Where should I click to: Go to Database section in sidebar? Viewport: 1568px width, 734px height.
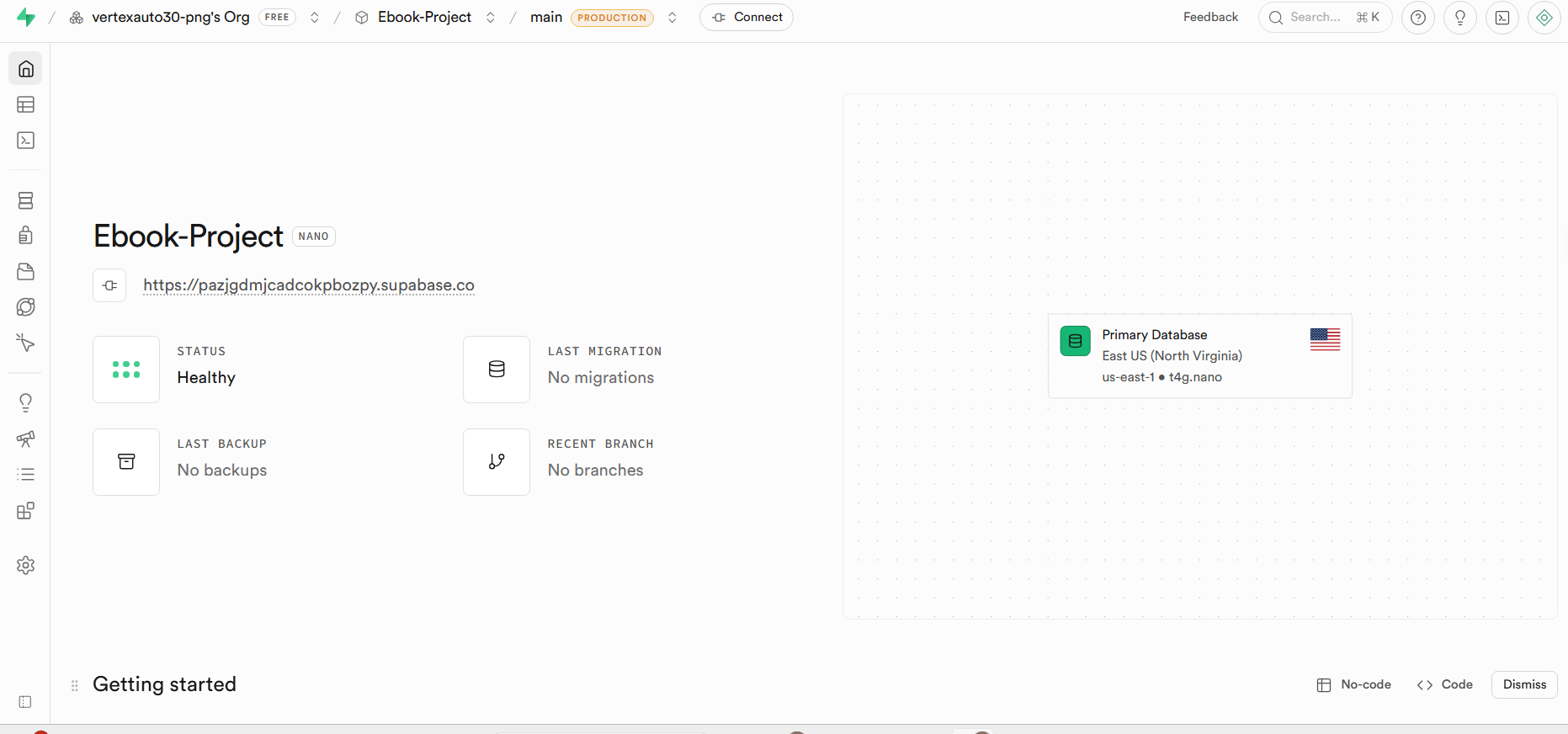[25, 200]
